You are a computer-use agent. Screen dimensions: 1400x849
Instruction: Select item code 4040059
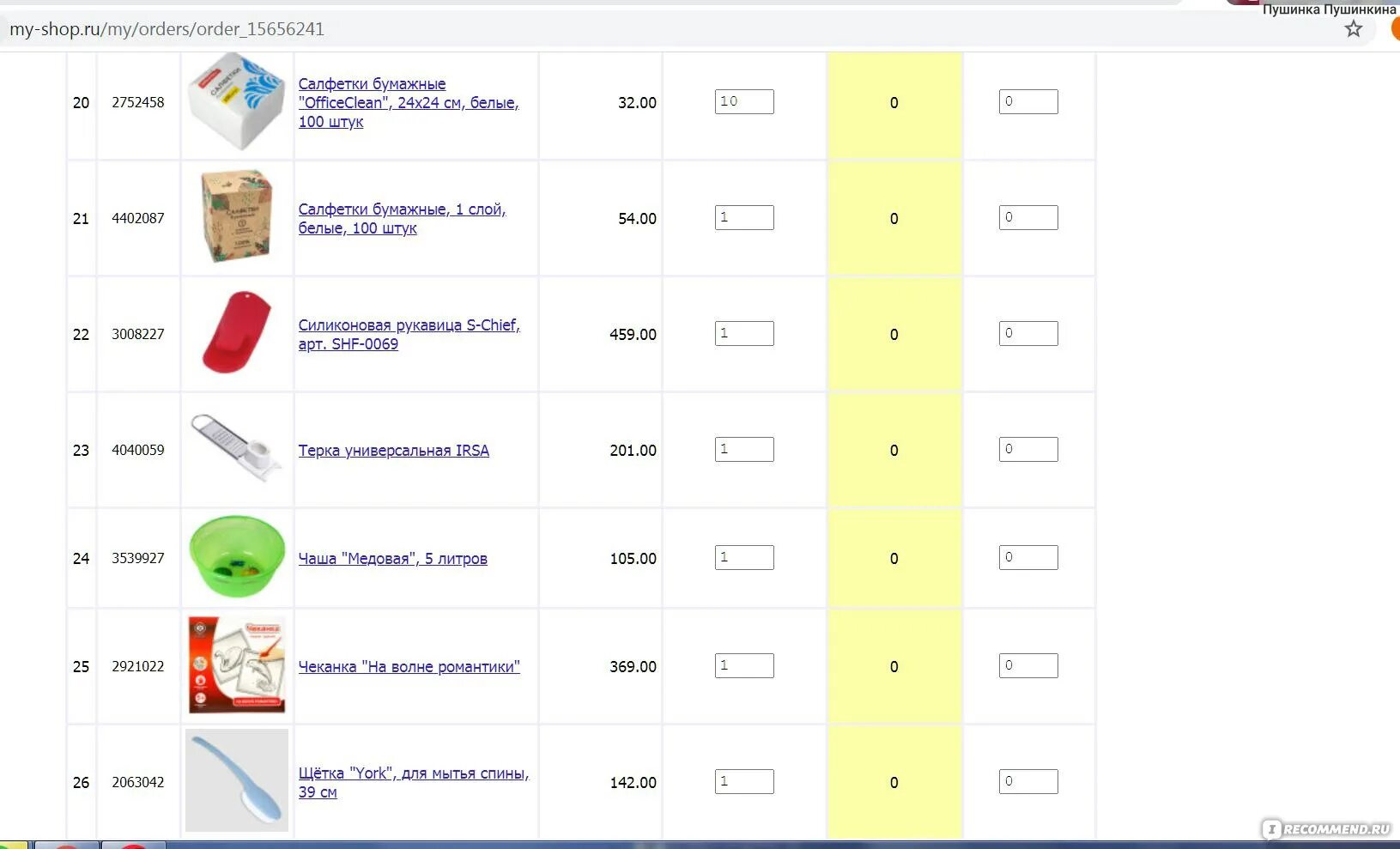click(138, 450)
